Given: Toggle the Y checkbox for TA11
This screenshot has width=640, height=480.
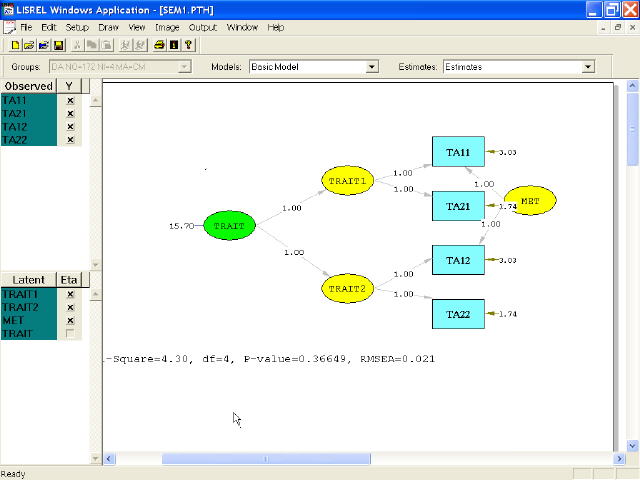Looking at the screenshot, I should [70, 101].
